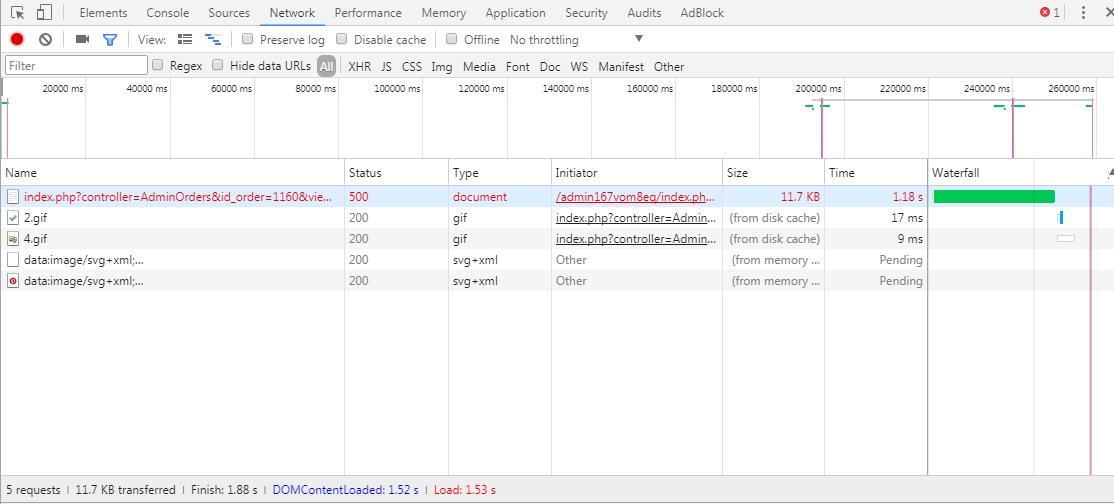
Task: Toggle the device toolbar icon
Action: (44, 13)
